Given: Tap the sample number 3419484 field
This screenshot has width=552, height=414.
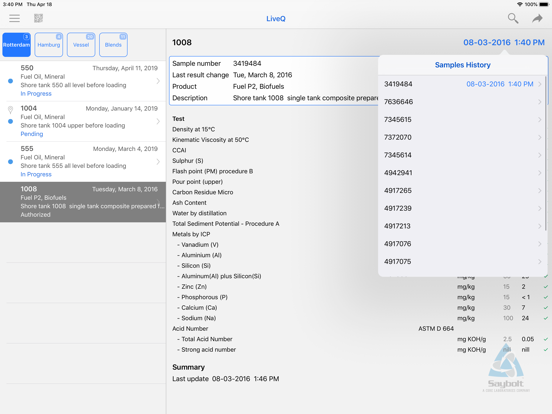Looking at the screenshot, I should [x=247, y=64].
